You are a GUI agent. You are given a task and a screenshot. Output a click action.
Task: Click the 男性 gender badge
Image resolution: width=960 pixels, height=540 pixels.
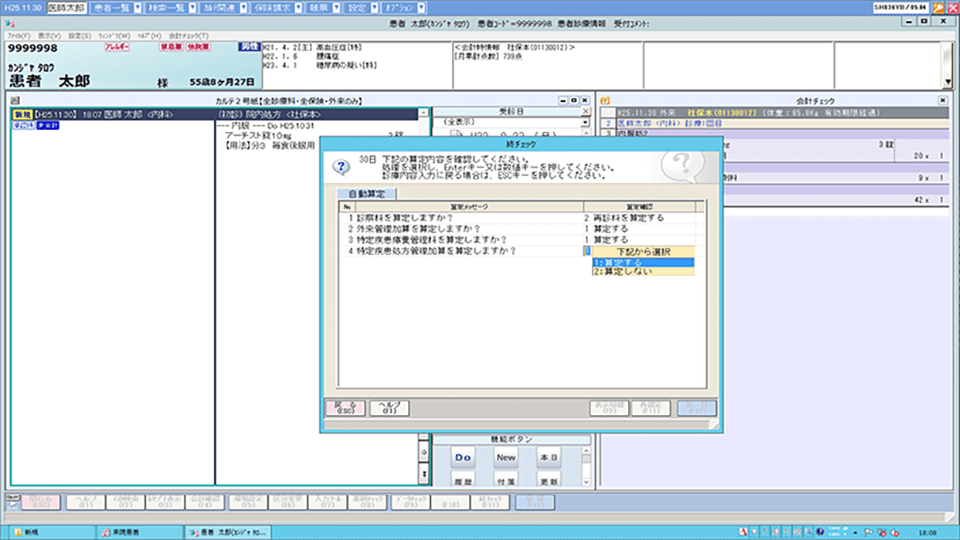tap(251, 47)
